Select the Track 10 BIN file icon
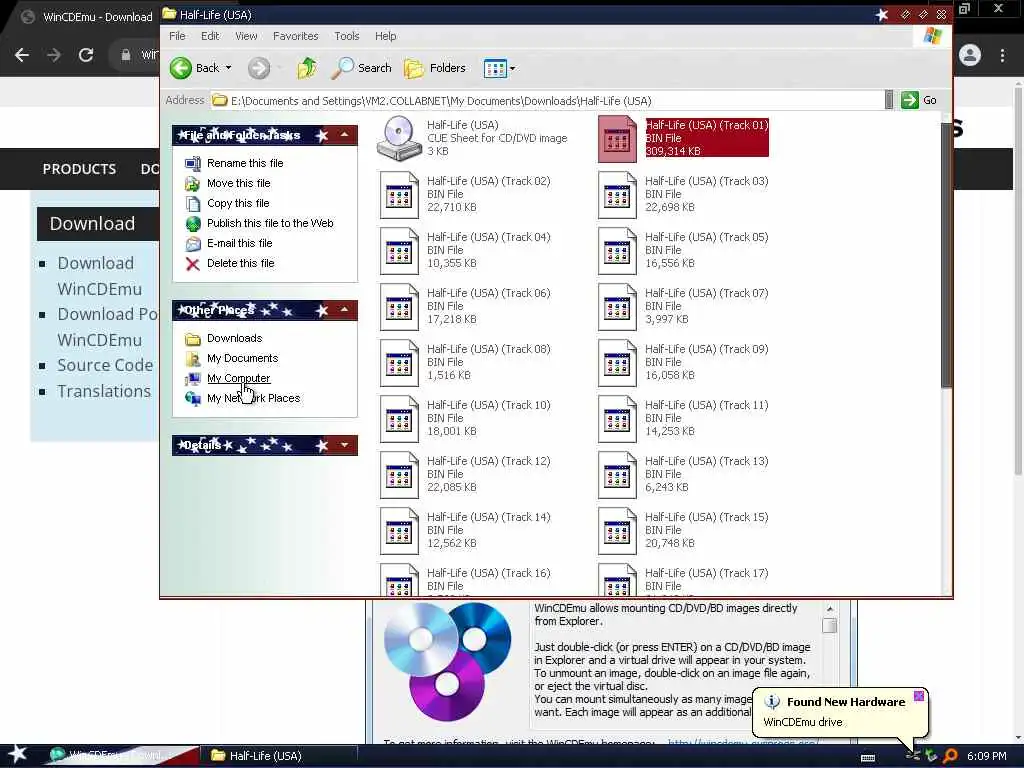This screenshot has width=1024, height=768. [x=399, y=419]
